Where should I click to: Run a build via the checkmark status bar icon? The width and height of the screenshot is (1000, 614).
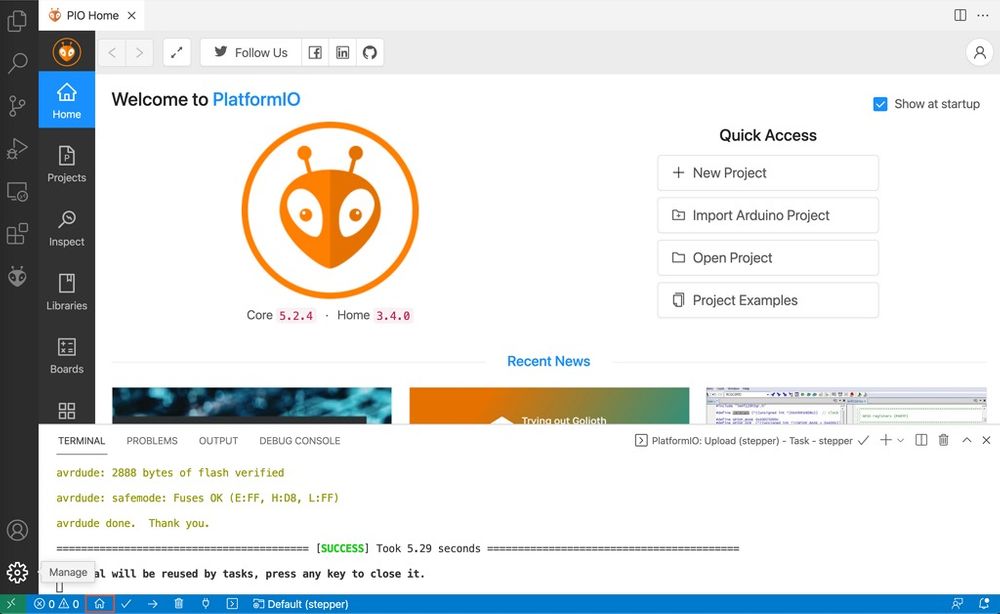(x=127, y=603)
